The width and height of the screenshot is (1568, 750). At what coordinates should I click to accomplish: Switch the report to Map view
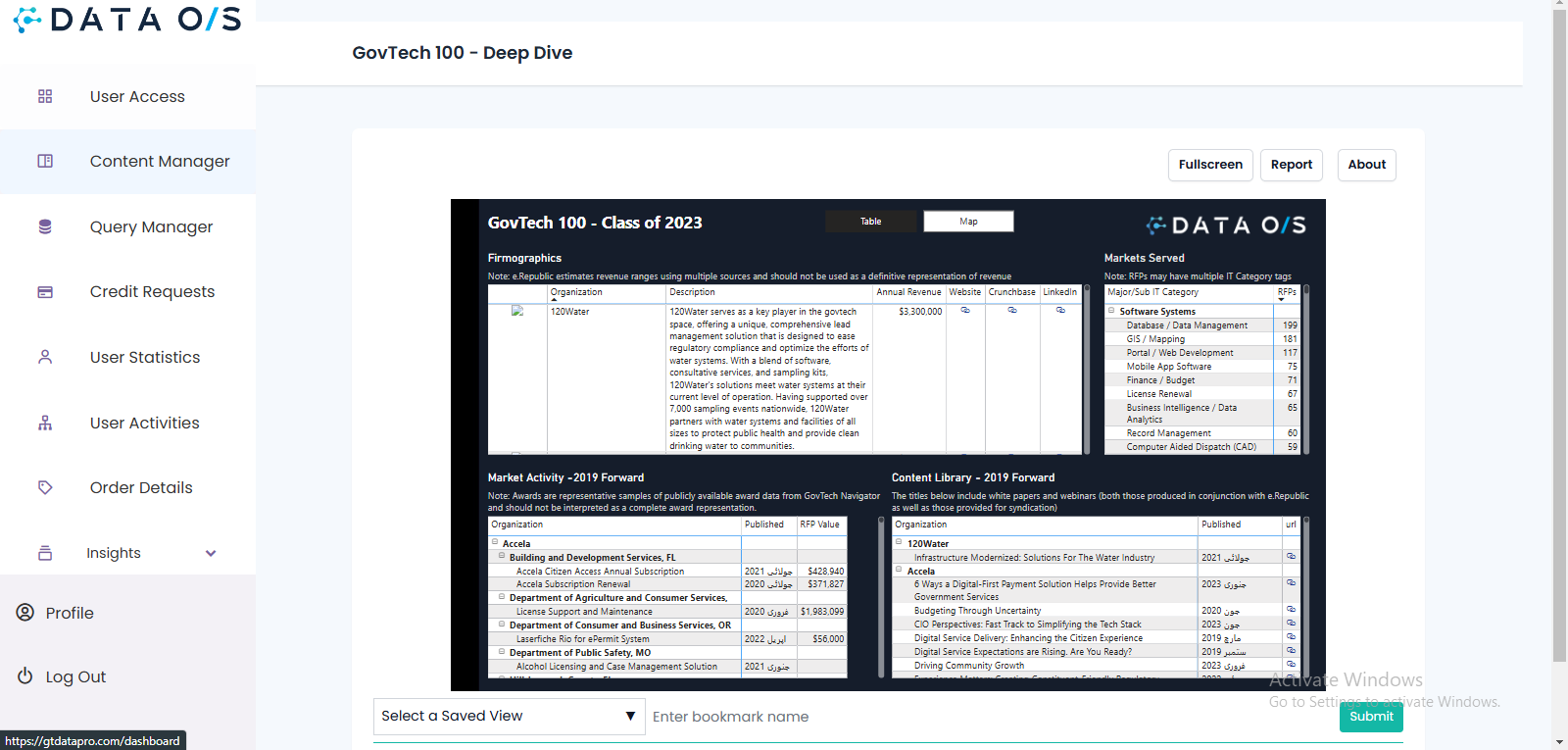pos(968,222)
